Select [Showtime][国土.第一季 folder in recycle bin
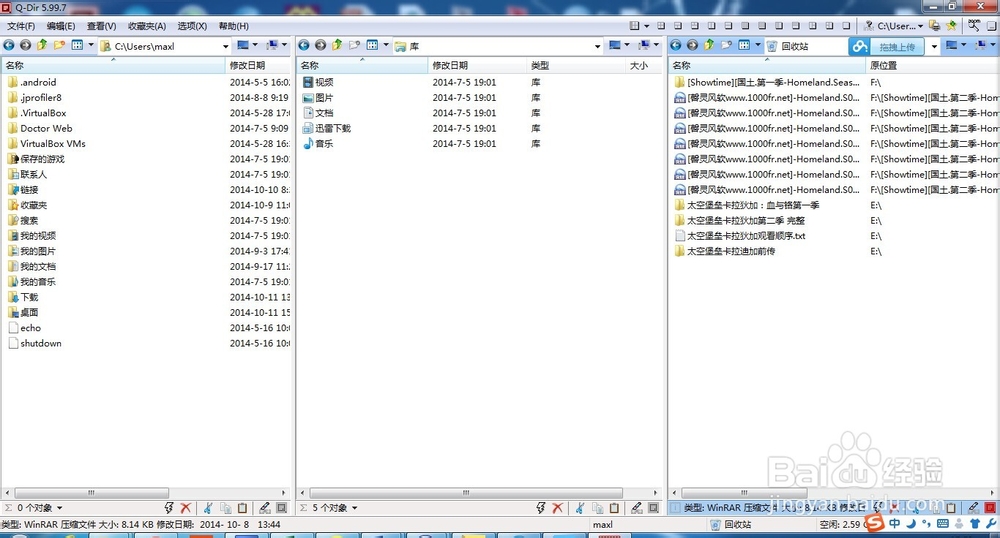The width and height of the screenshot is (1000, 538). click(773, 82)
